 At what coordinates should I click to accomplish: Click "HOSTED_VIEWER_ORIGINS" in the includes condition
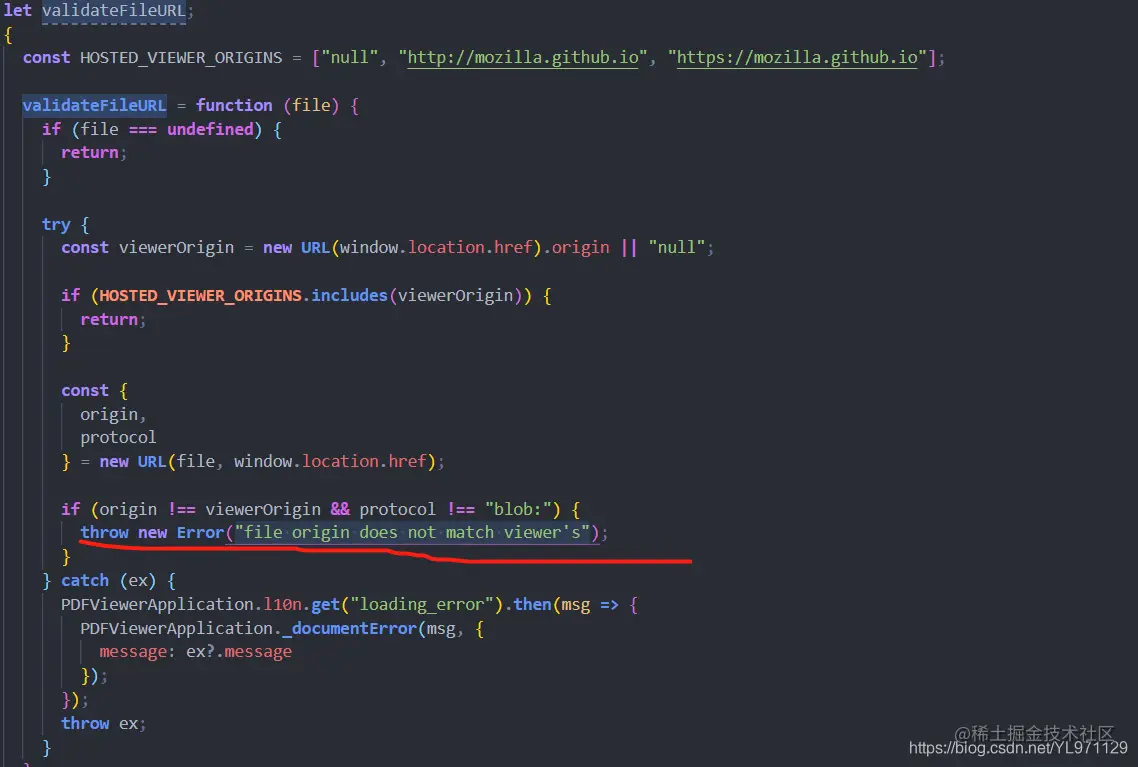pyautogui.click(x=200, y=295)
